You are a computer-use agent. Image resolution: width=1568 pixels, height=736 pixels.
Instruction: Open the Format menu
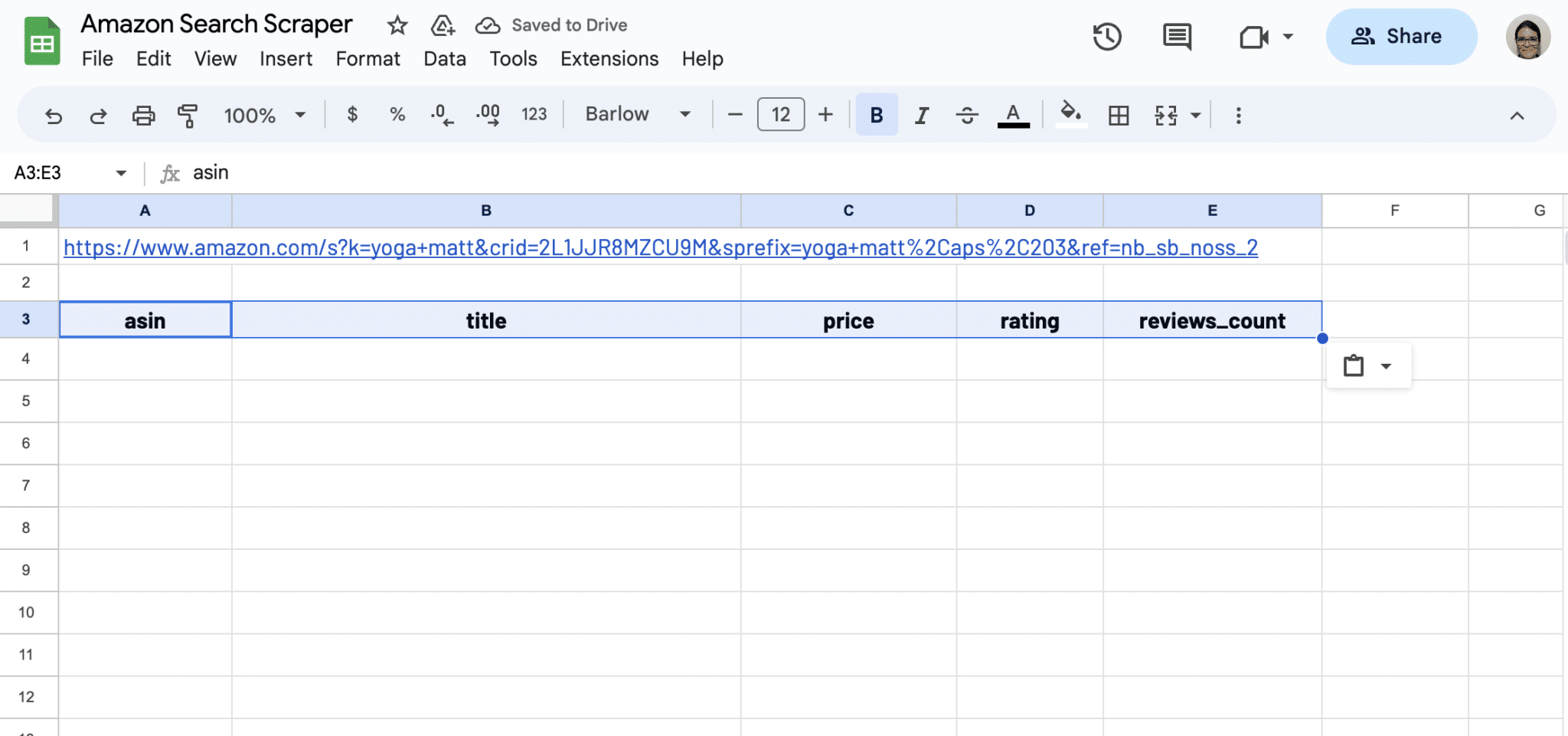point(367,59)
